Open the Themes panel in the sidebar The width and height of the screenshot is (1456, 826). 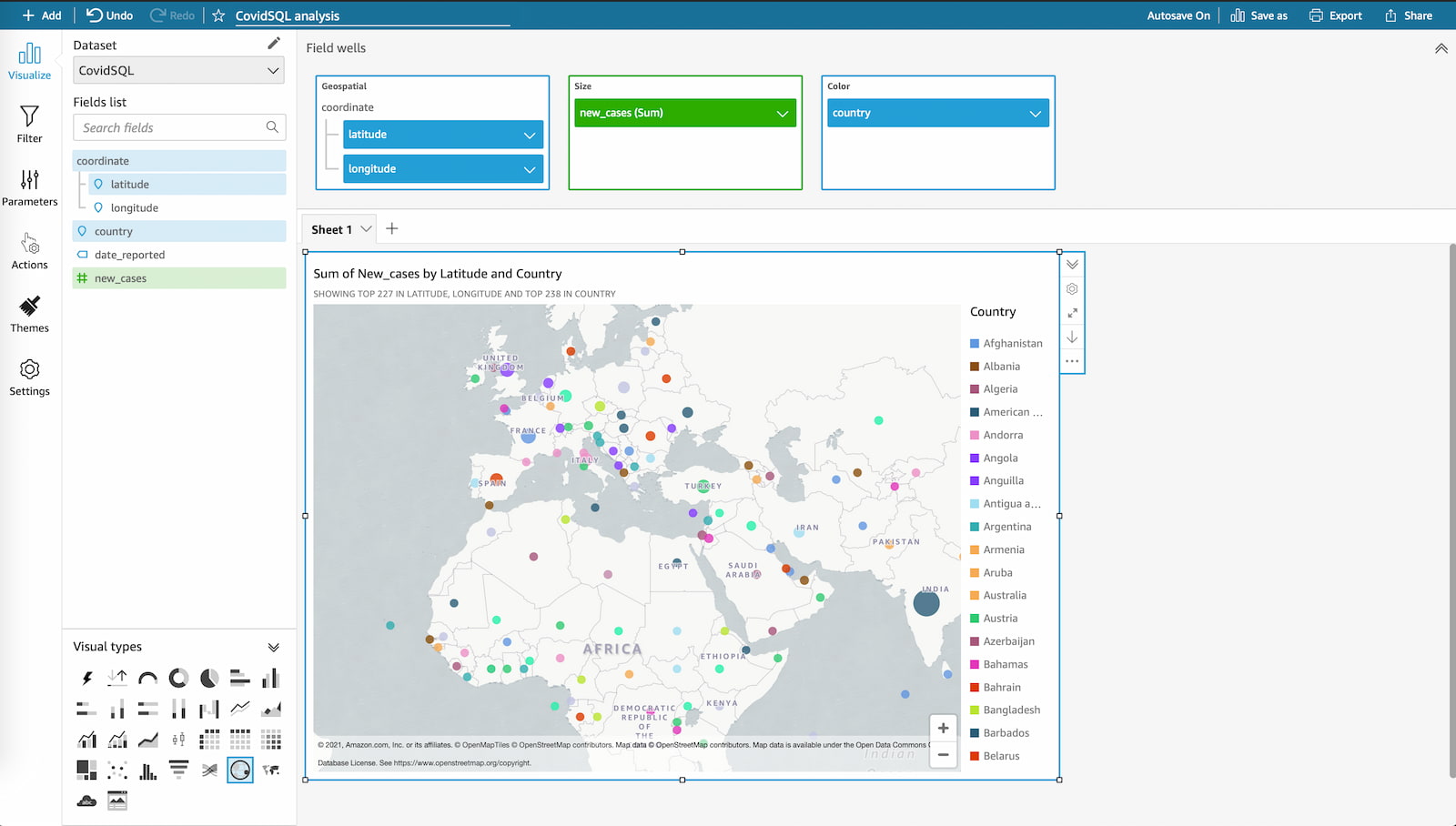click(x=29, y=316)
